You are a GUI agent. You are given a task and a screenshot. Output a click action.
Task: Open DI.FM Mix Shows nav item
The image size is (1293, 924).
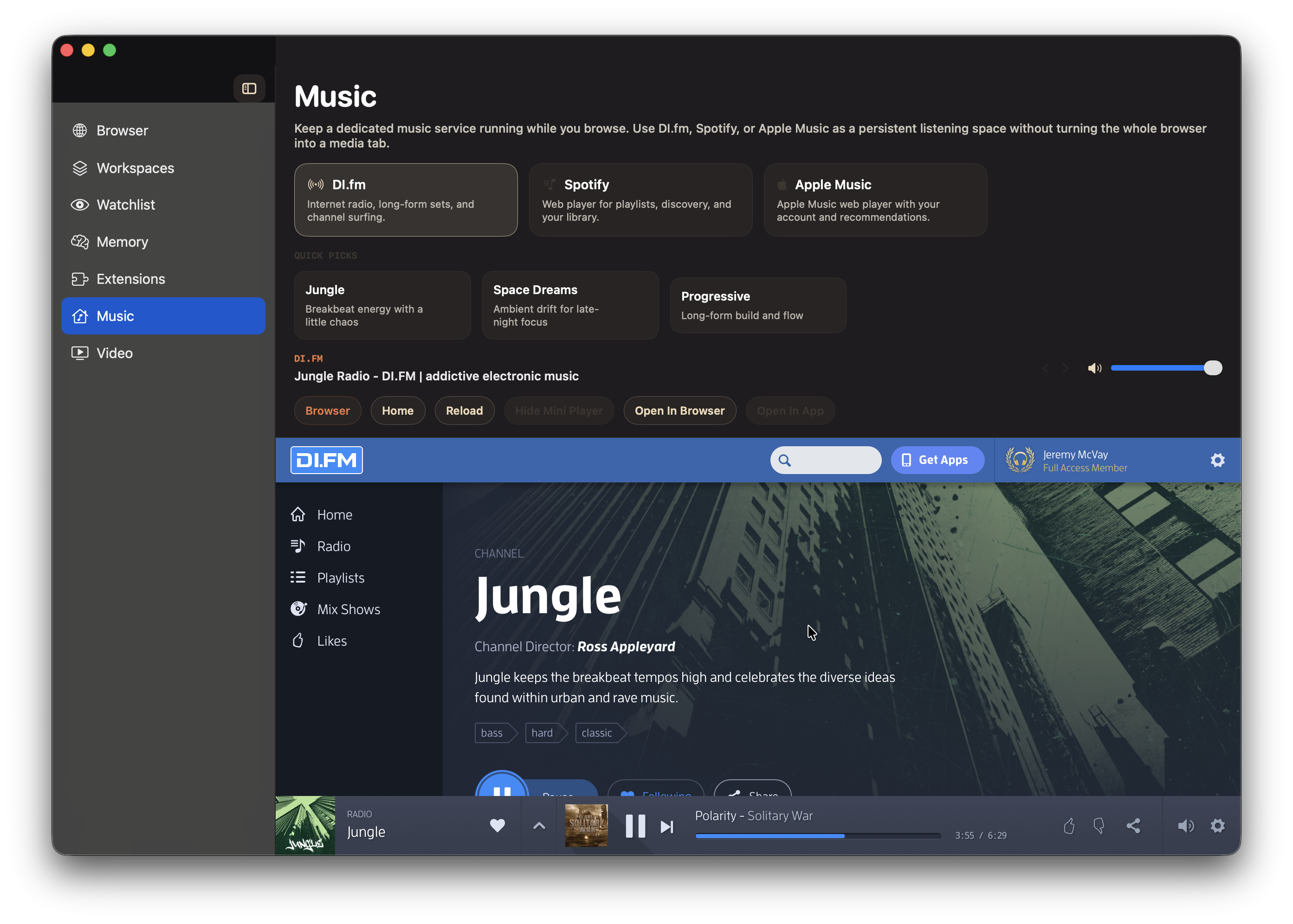(x=335, y=609)
